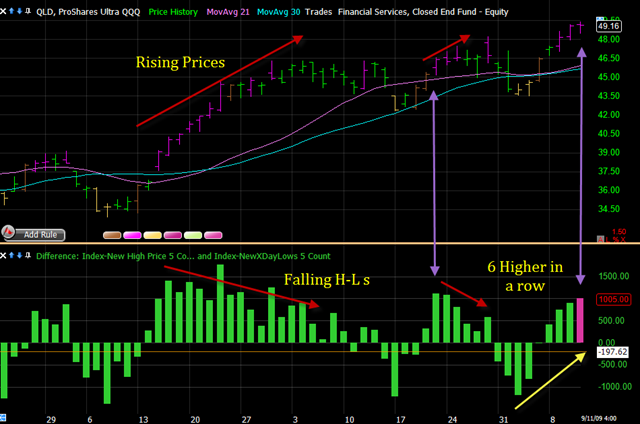Pin the Difference indicator pane
The image size is (640, 424).
pos(28,255)
